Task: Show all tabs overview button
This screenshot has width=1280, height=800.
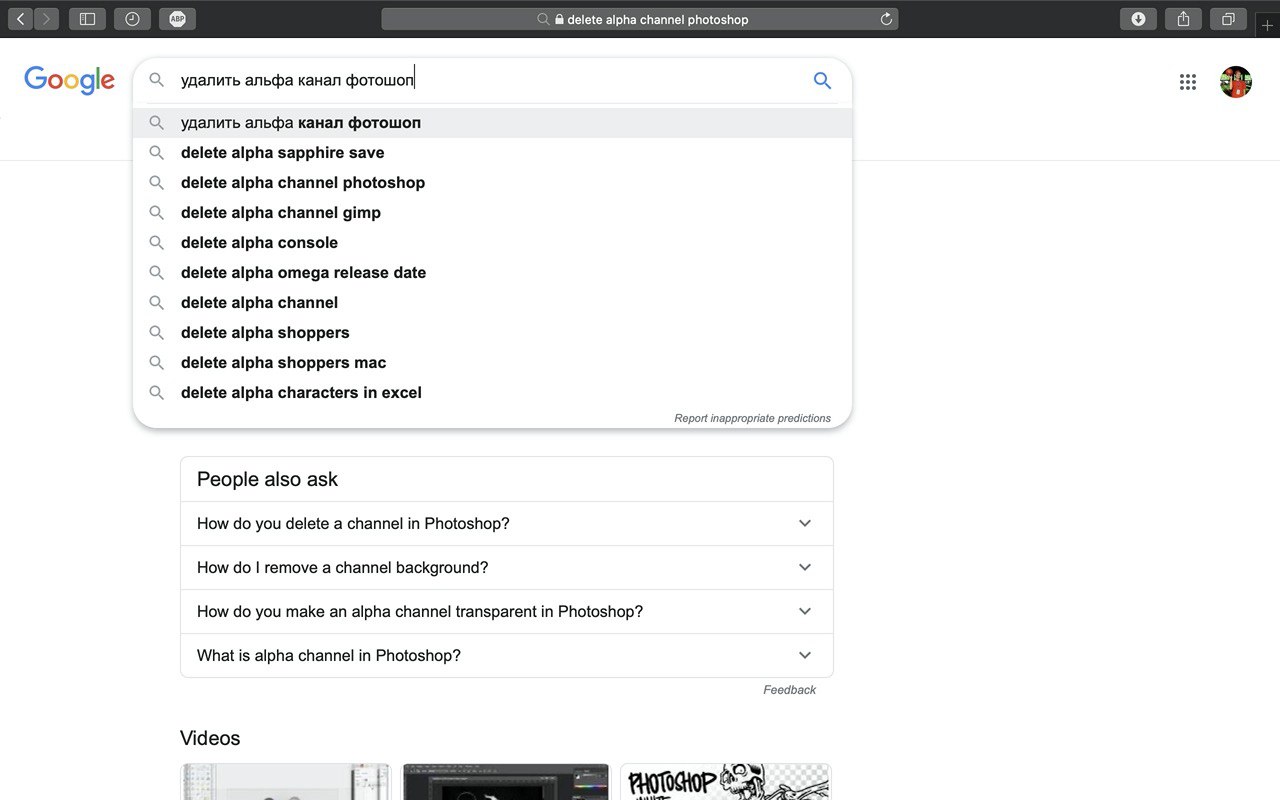Action: [1228, 19]
